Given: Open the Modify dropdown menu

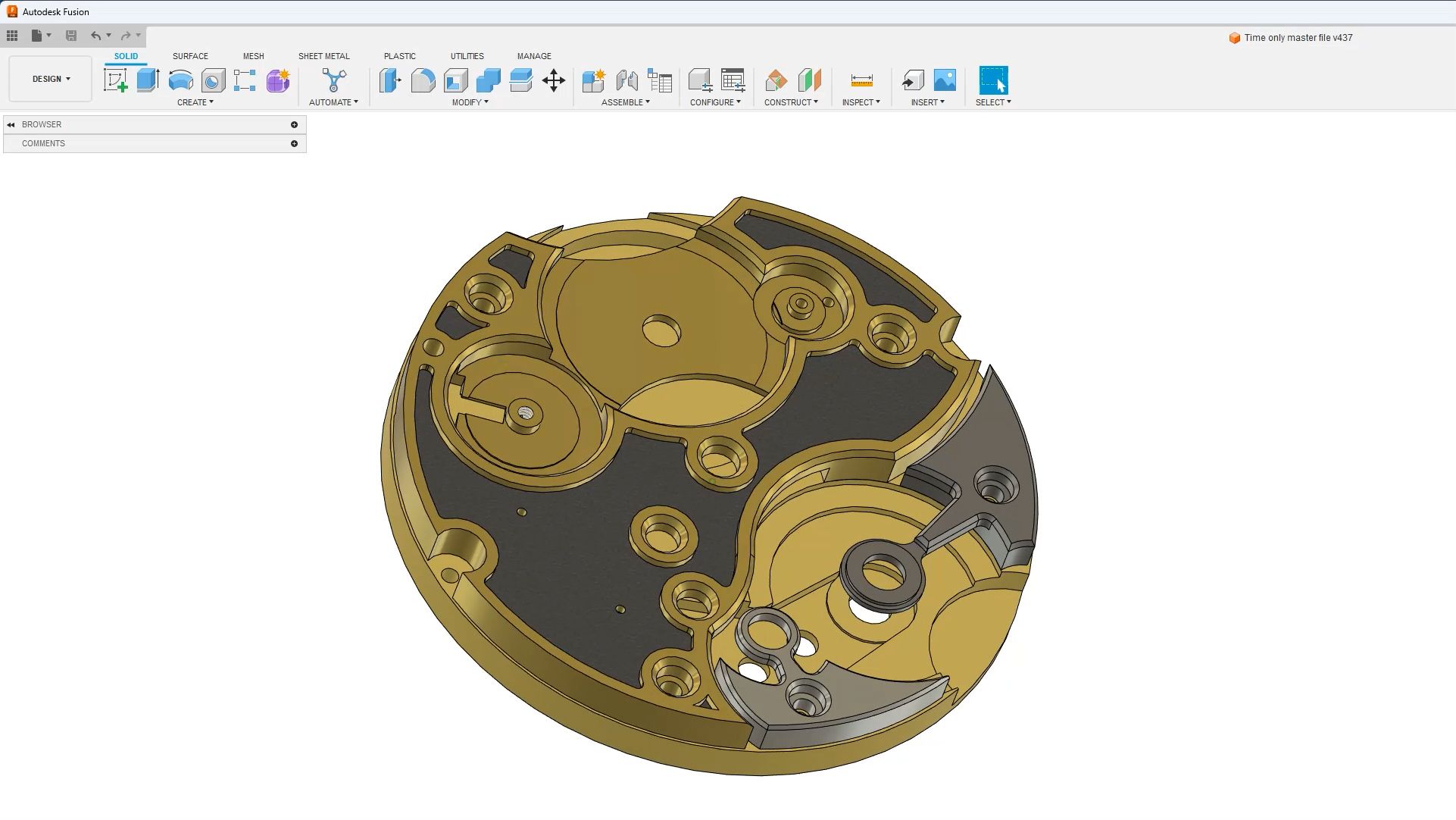Looking at the screenshot, I should 470,102.
